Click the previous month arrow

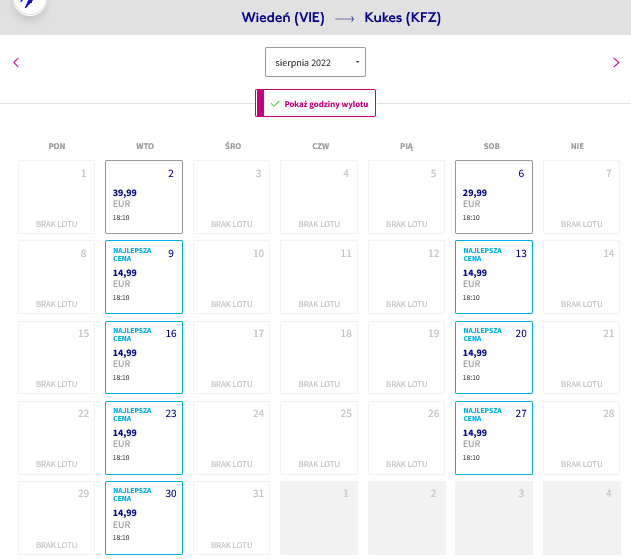pos(16,62)
